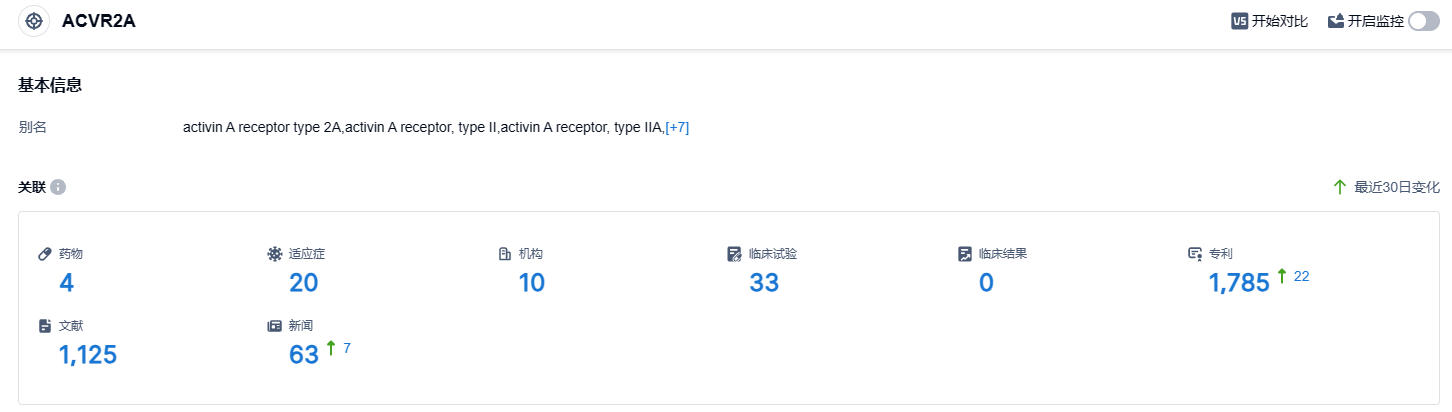Open the 20 indications count
The image size is (1452, 412).
pyautogui.click(x=303, y=283)
